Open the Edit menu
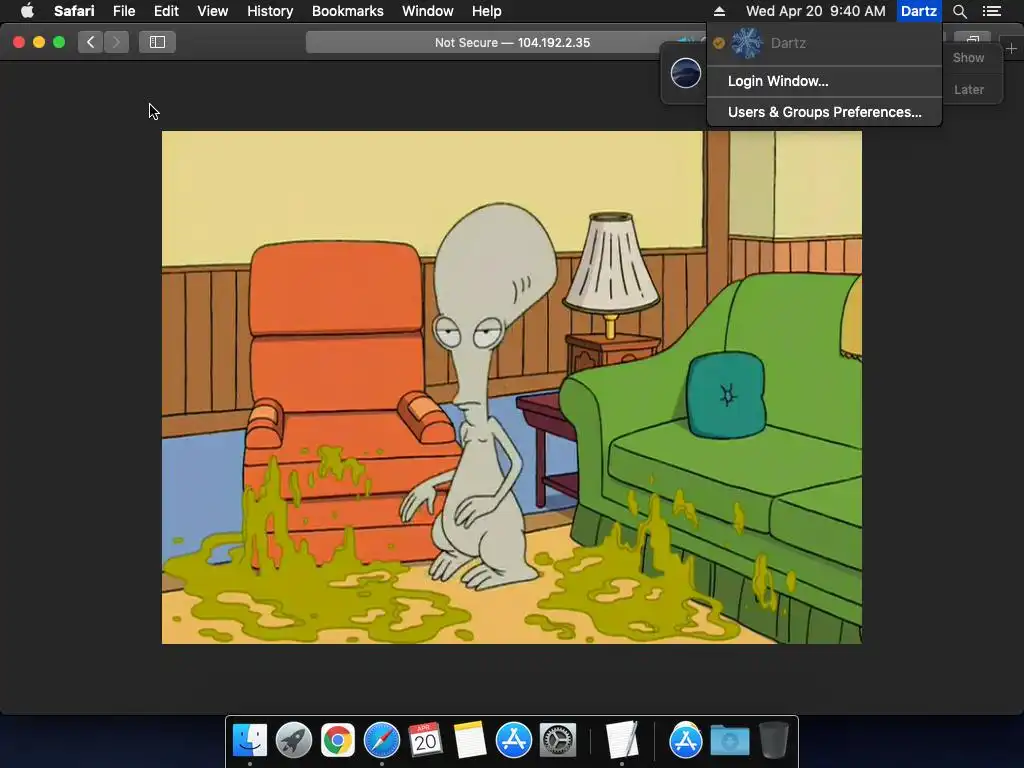Screen dimensions: 1024x768 click(166, 11)
